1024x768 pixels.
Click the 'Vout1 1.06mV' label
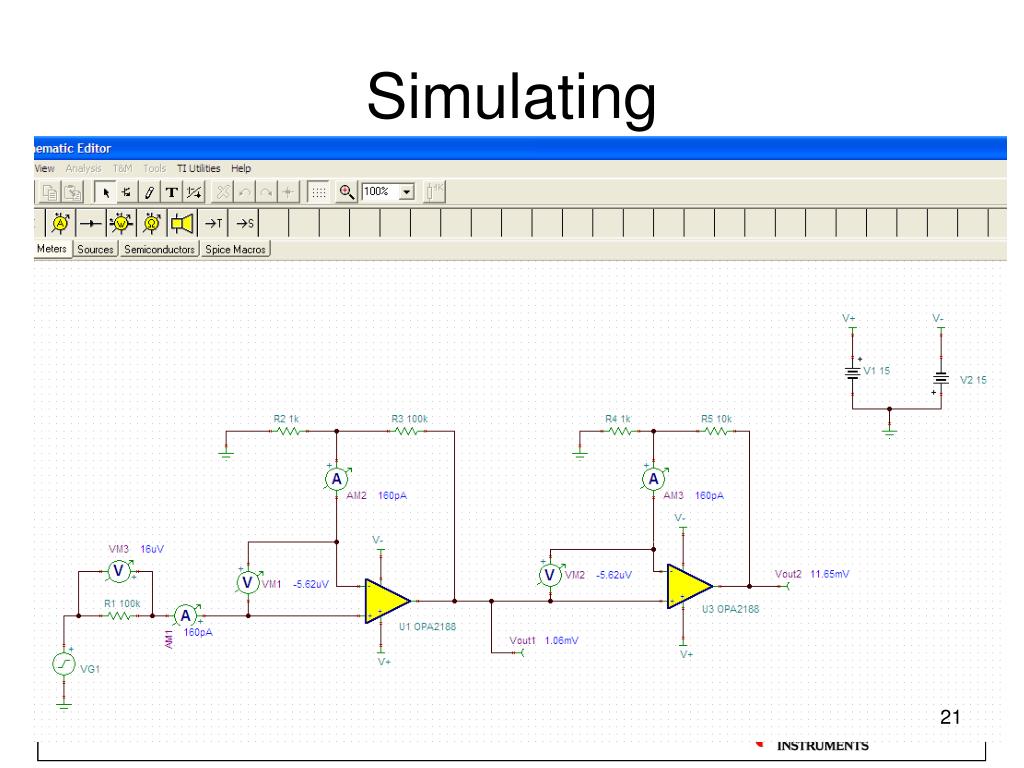[543, 641]
